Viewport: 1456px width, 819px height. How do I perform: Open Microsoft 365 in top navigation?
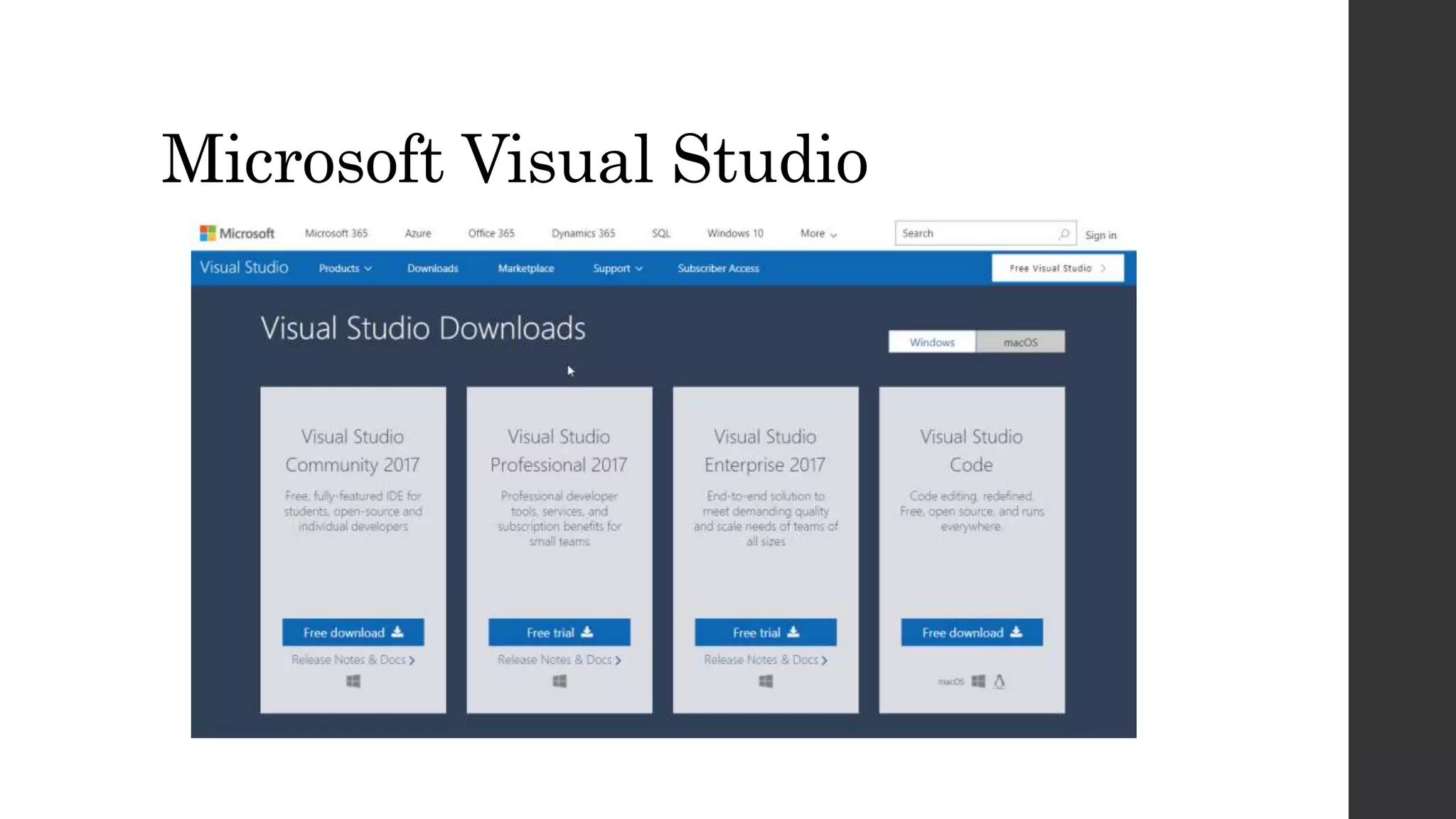pyautogui.click(x=336, y=233)
